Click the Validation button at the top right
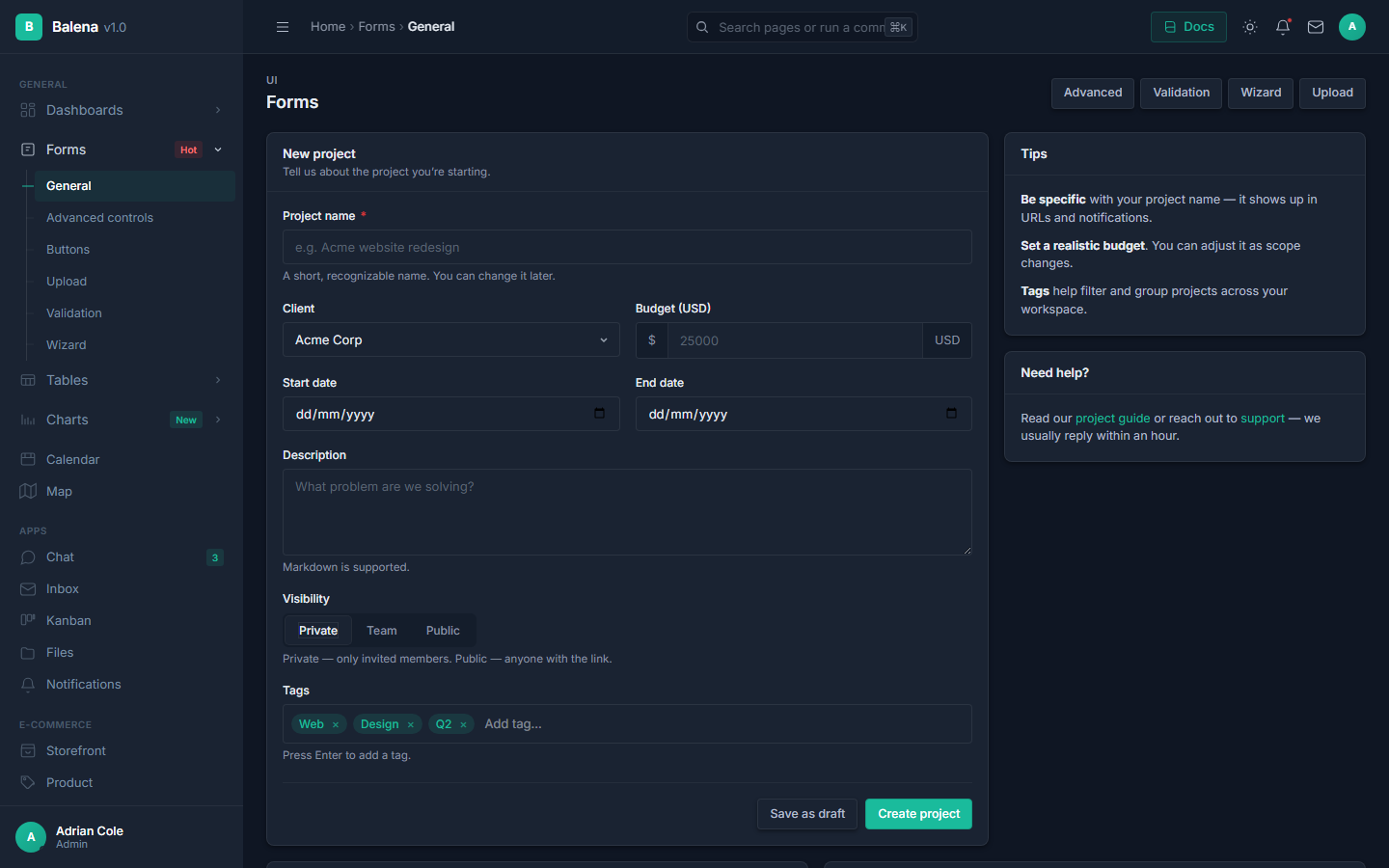 coord(1182,93)
